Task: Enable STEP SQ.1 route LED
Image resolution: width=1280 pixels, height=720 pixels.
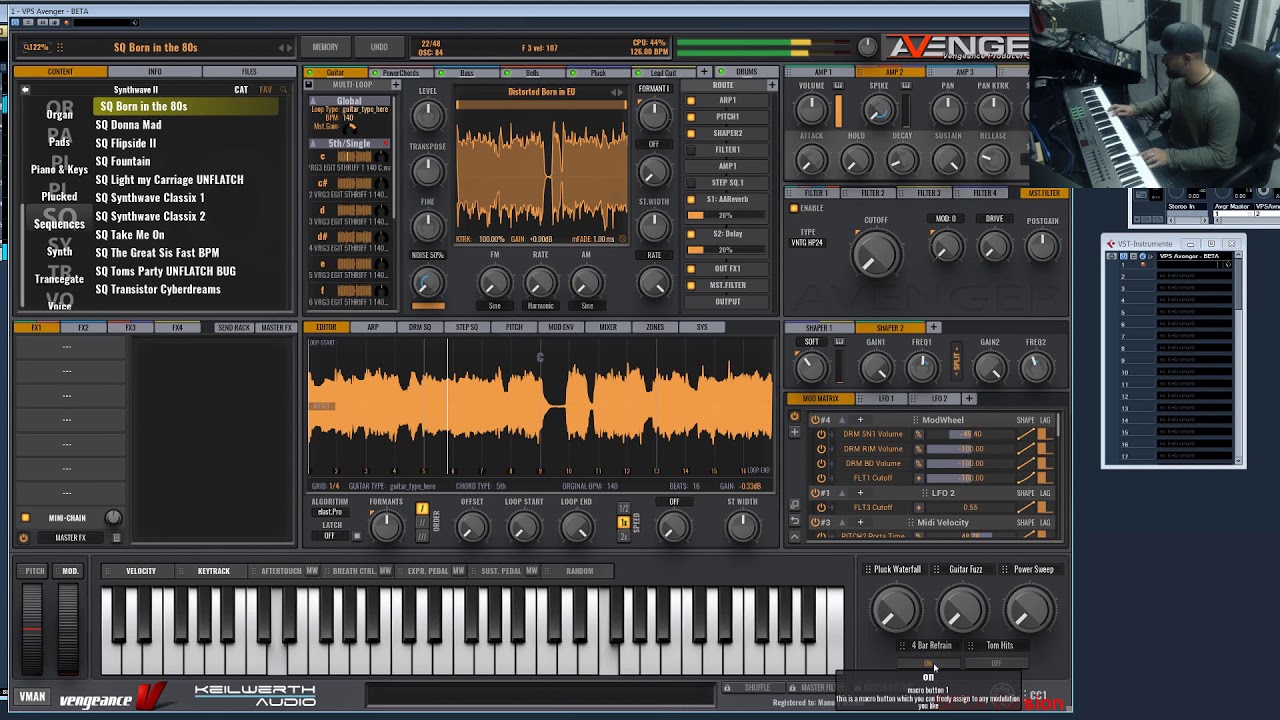Action: (x=691, y=183)
